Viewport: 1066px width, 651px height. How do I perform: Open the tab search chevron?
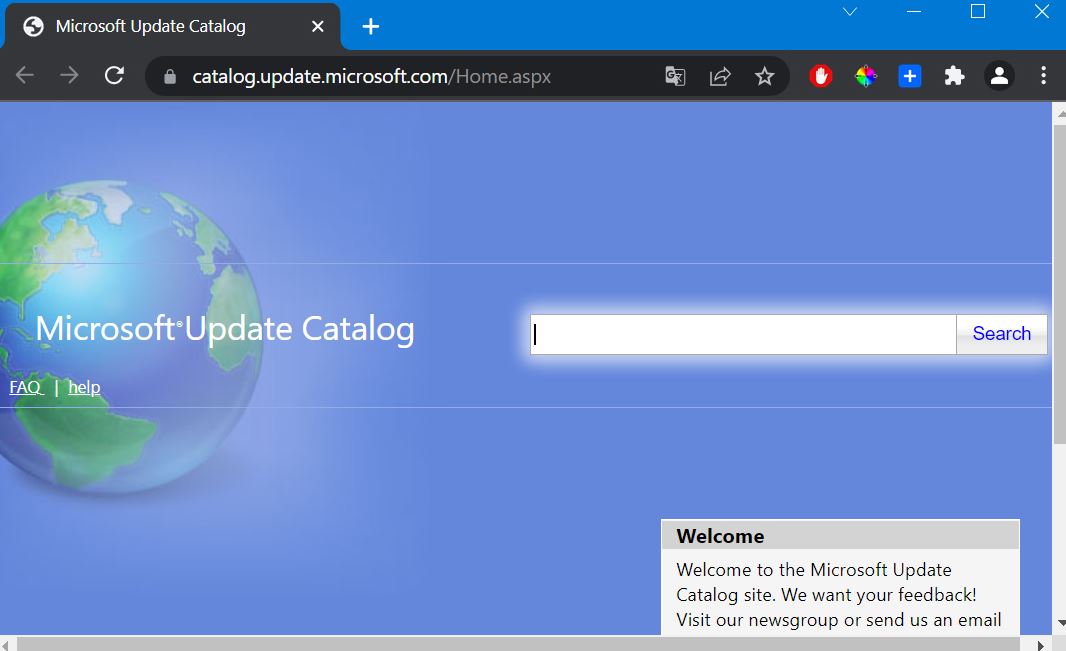pyautogui.click(x=850, y=12)
